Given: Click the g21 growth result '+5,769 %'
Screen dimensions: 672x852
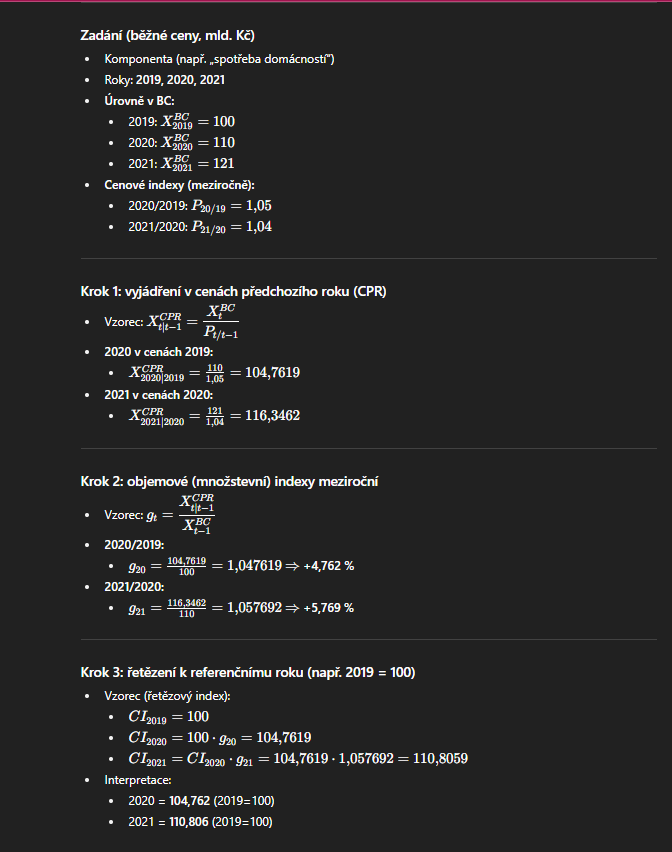Looking at the screenshot, I should point(329,607).
